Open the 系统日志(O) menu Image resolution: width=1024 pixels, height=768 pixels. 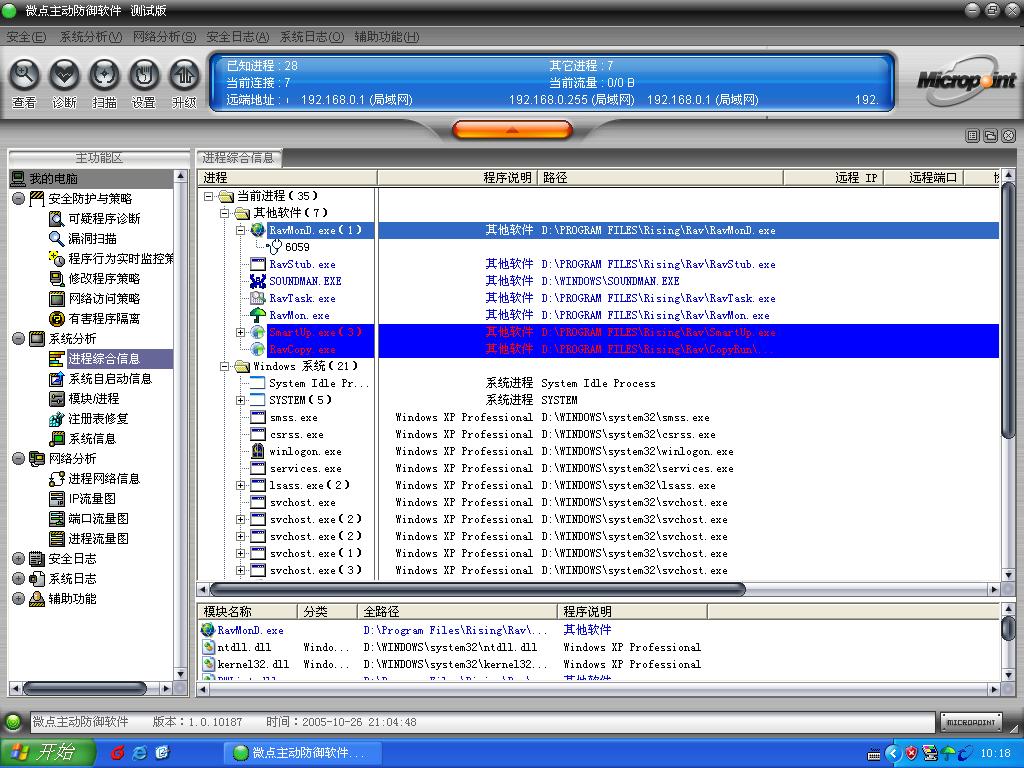pos(312,37)
